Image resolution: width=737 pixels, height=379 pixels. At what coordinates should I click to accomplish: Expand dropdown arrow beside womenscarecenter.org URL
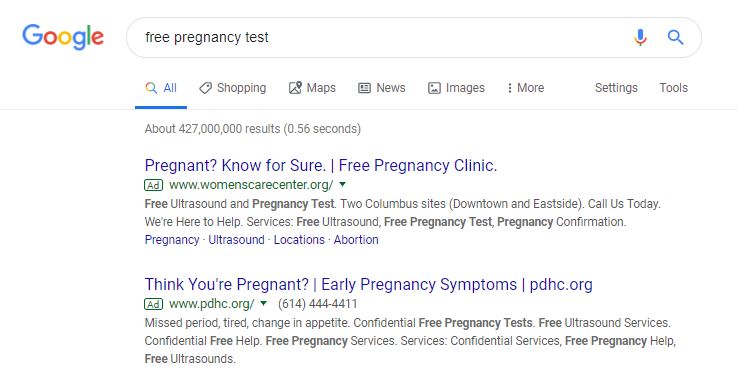coord(343,184)
